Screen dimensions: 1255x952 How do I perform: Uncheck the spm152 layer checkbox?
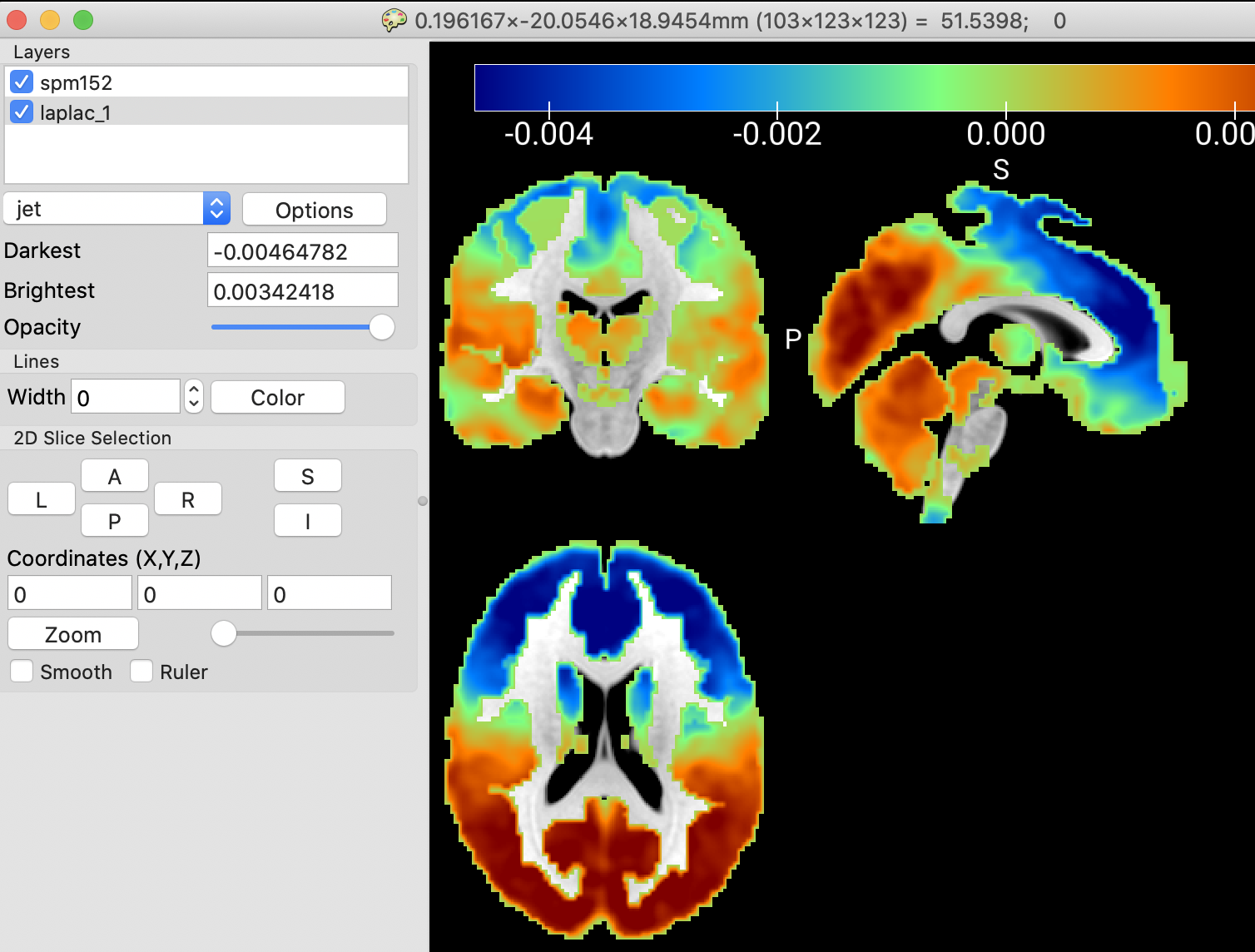point(22,82)
